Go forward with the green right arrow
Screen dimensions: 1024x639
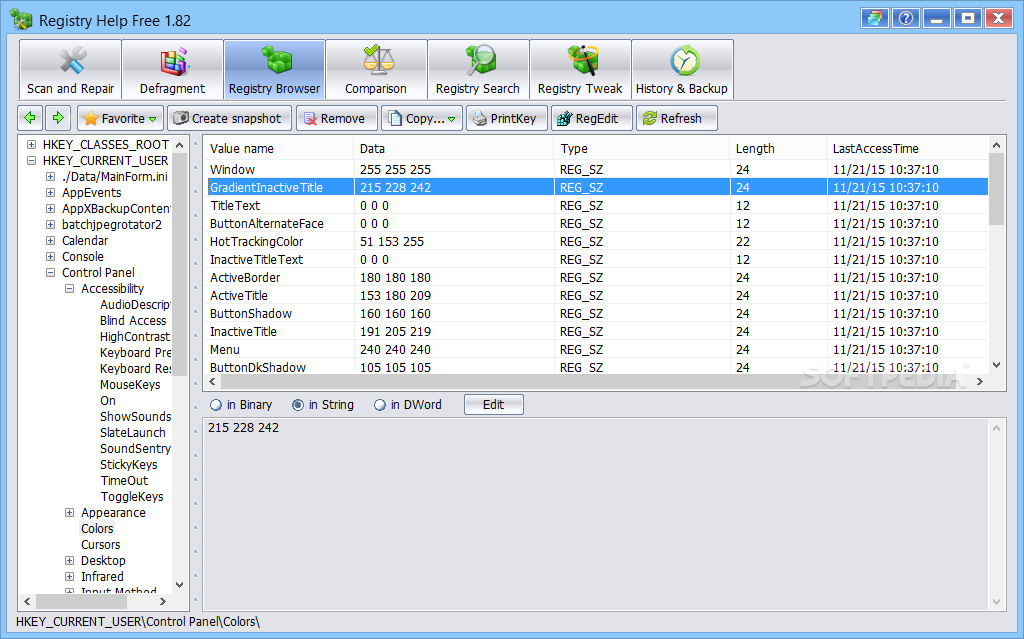pos(58,118)
